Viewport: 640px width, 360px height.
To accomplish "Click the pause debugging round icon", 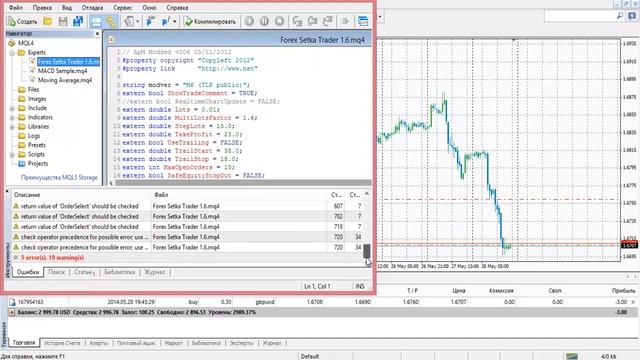I will 264,22.
